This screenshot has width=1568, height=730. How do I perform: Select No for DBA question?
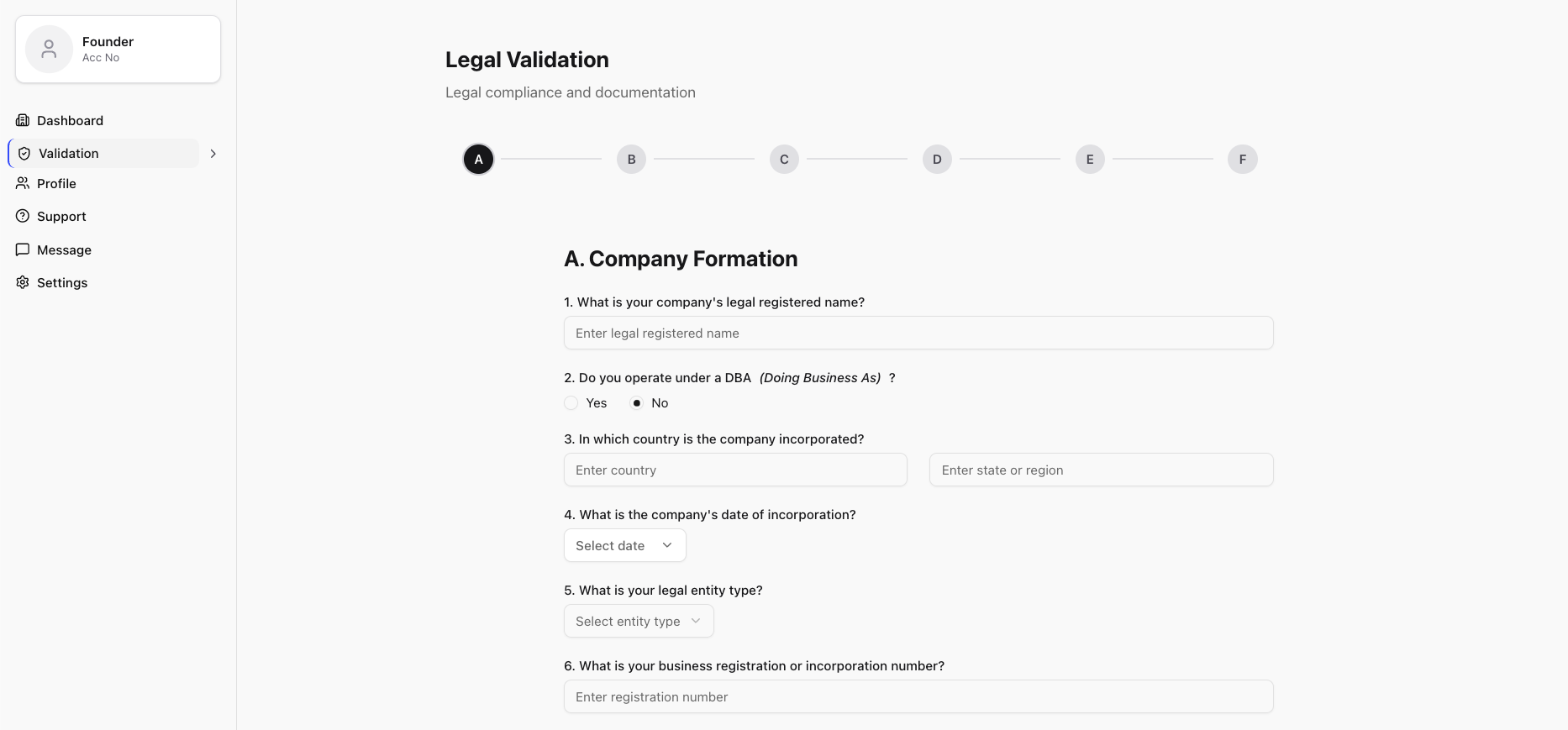637,403
